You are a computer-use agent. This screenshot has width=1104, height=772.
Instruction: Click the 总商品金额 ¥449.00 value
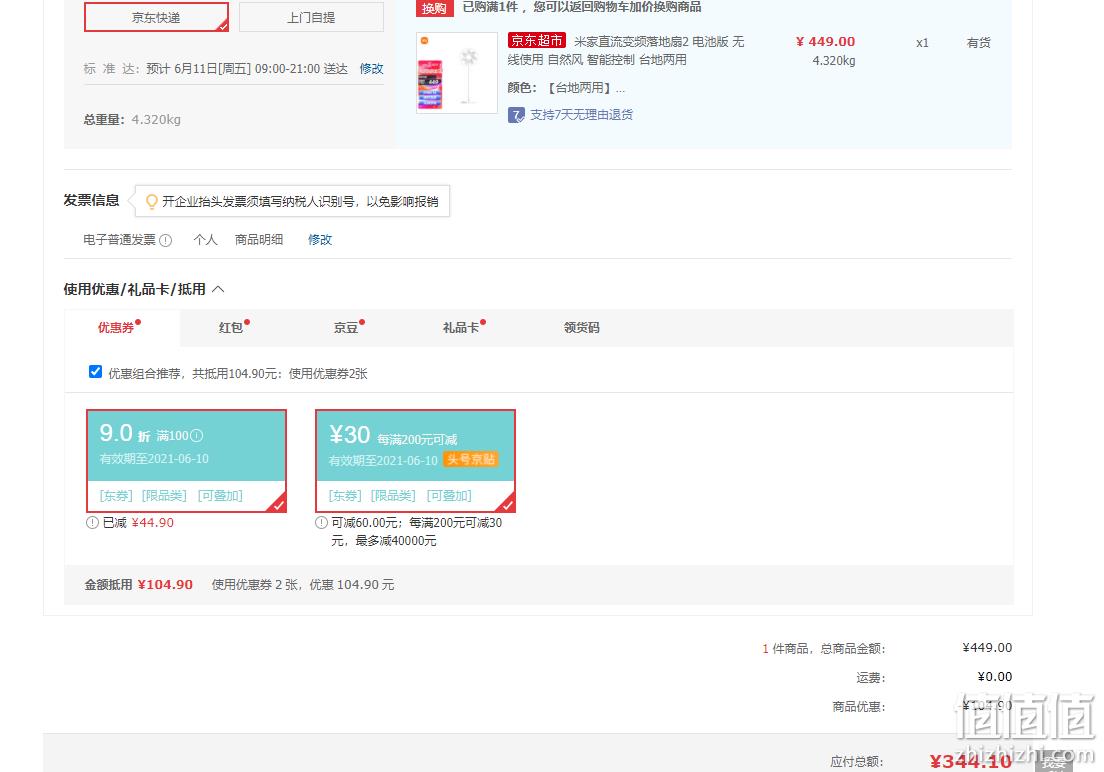pos(987,647)
